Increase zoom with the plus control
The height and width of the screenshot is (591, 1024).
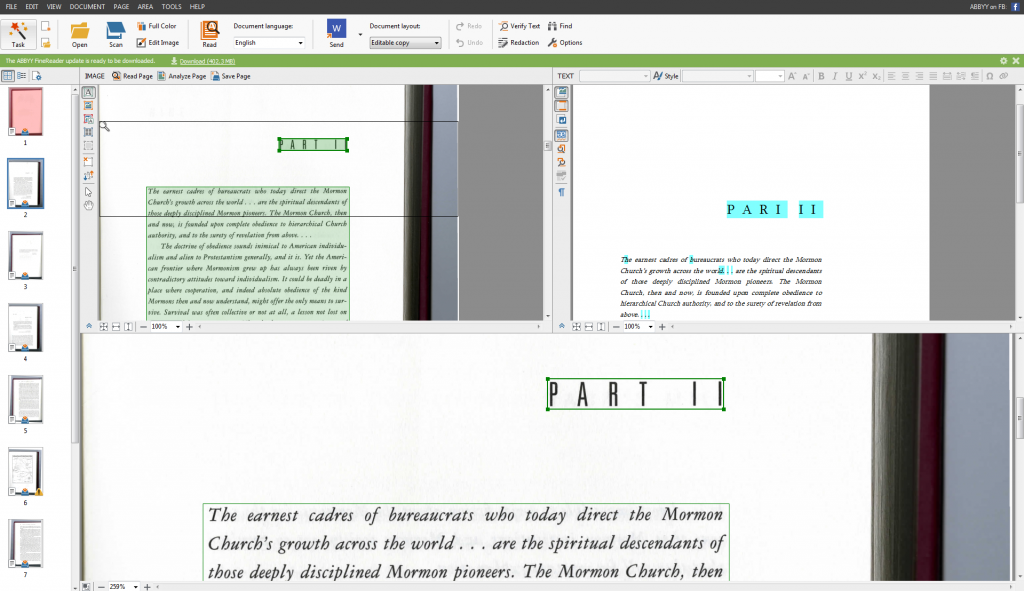pos(146,586)
